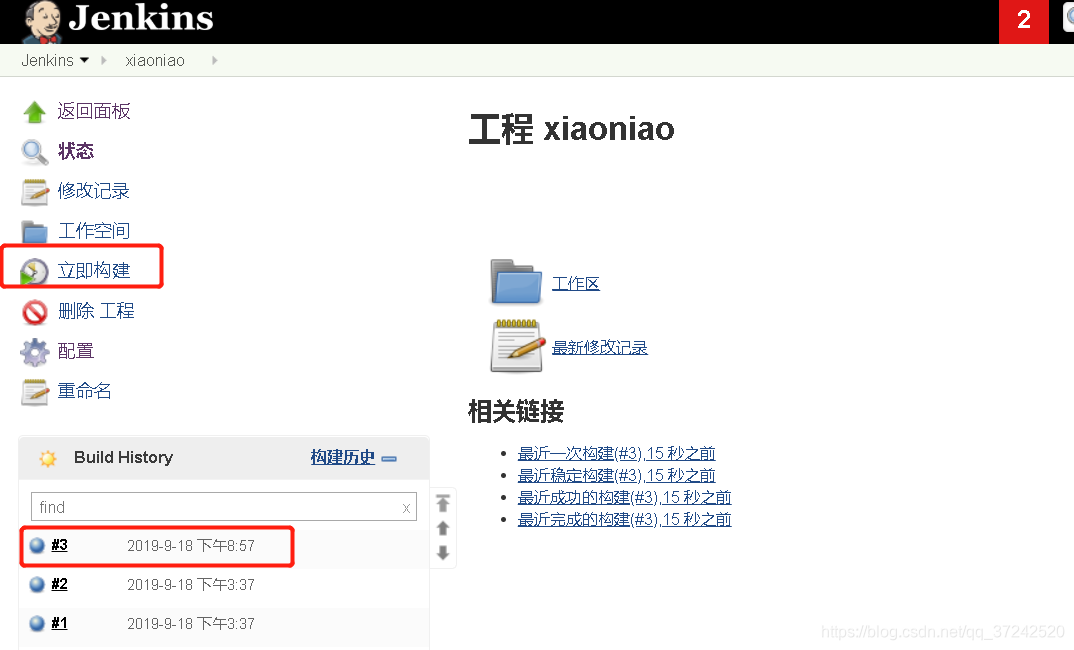The height and width of the screenshot is (650, 1074).
Task: Go back via 返回面板 link
Action: pos(94,111)
